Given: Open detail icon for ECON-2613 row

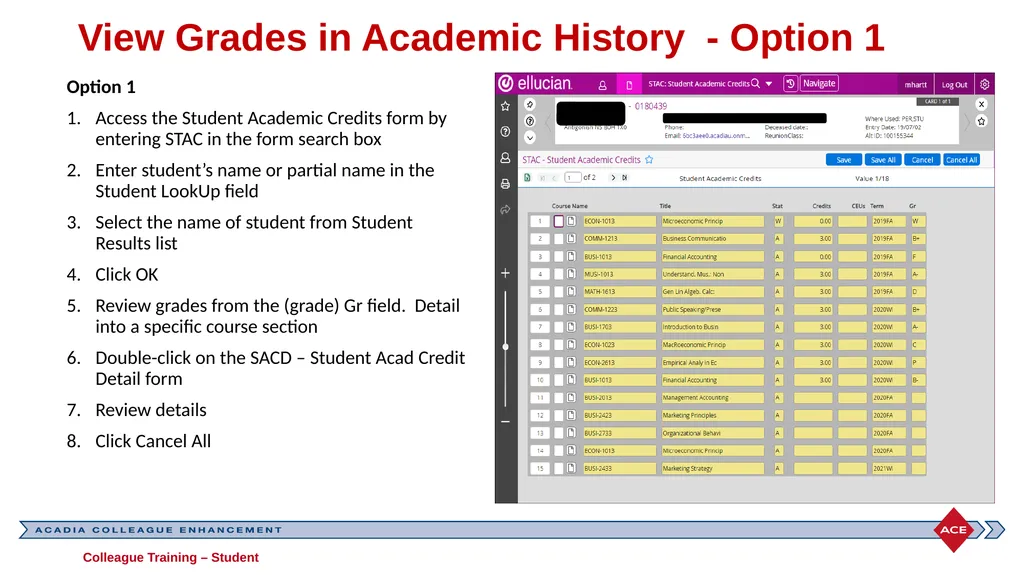Looking at the screenshot, I should 571,363.
